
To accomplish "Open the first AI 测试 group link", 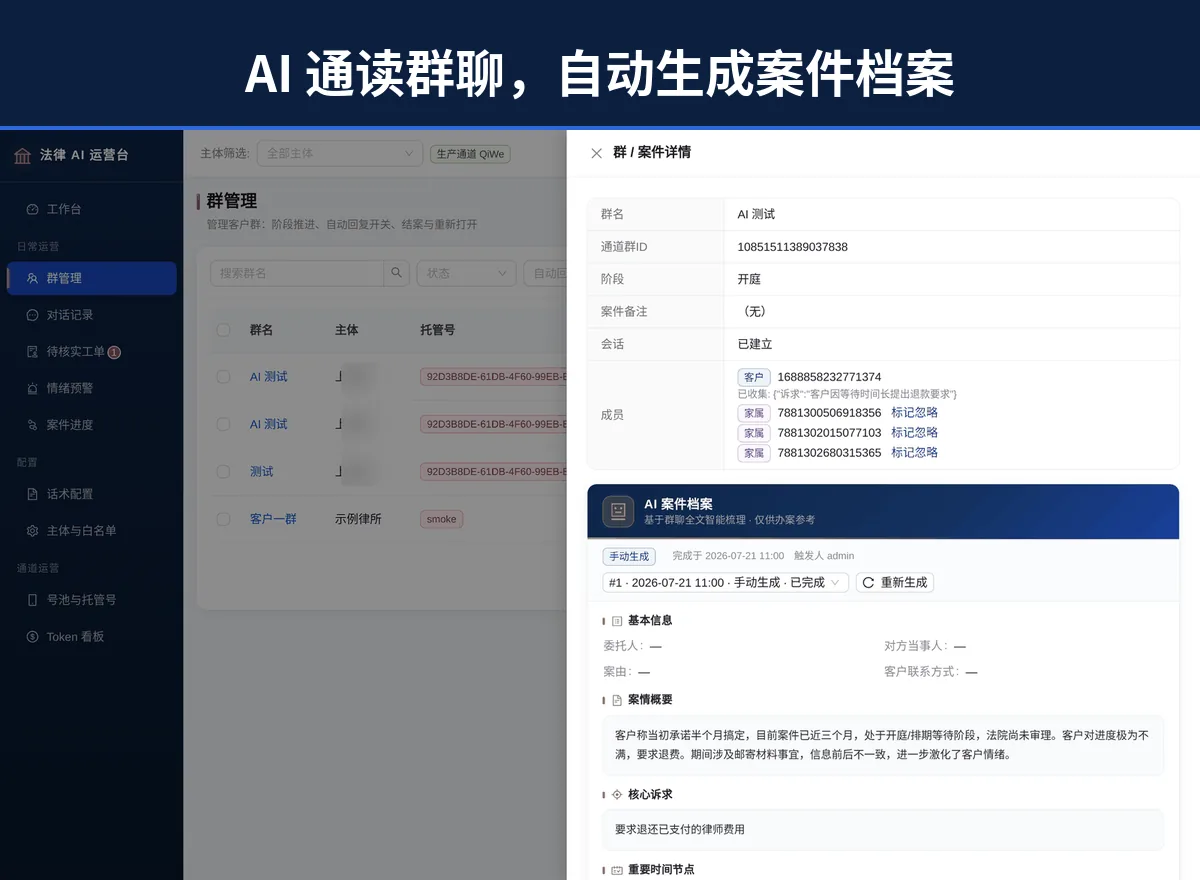I will [268, 377].
